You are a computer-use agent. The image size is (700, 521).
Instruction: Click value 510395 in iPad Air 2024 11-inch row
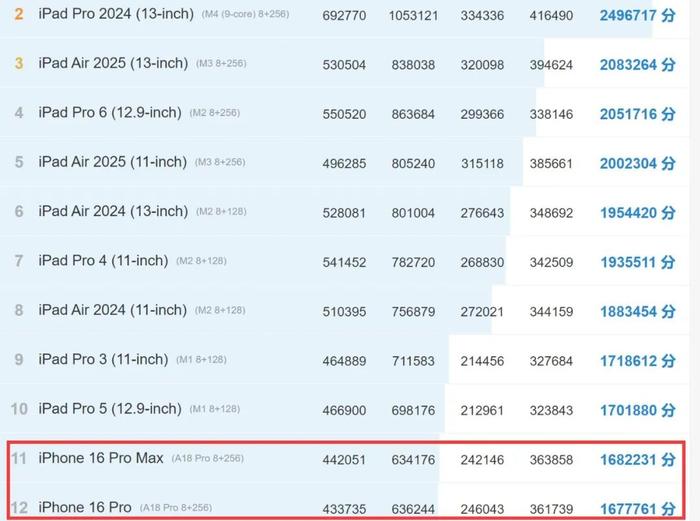(344, 312)
